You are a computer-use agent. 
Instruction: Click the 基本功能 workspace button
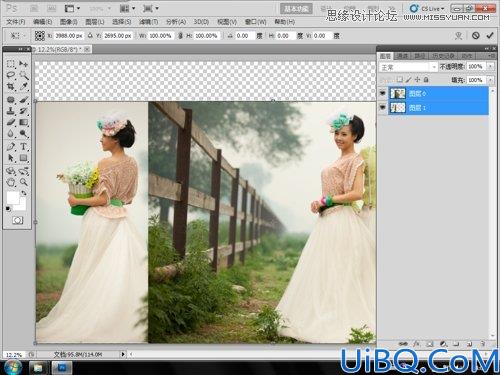(x=296, y=9)
